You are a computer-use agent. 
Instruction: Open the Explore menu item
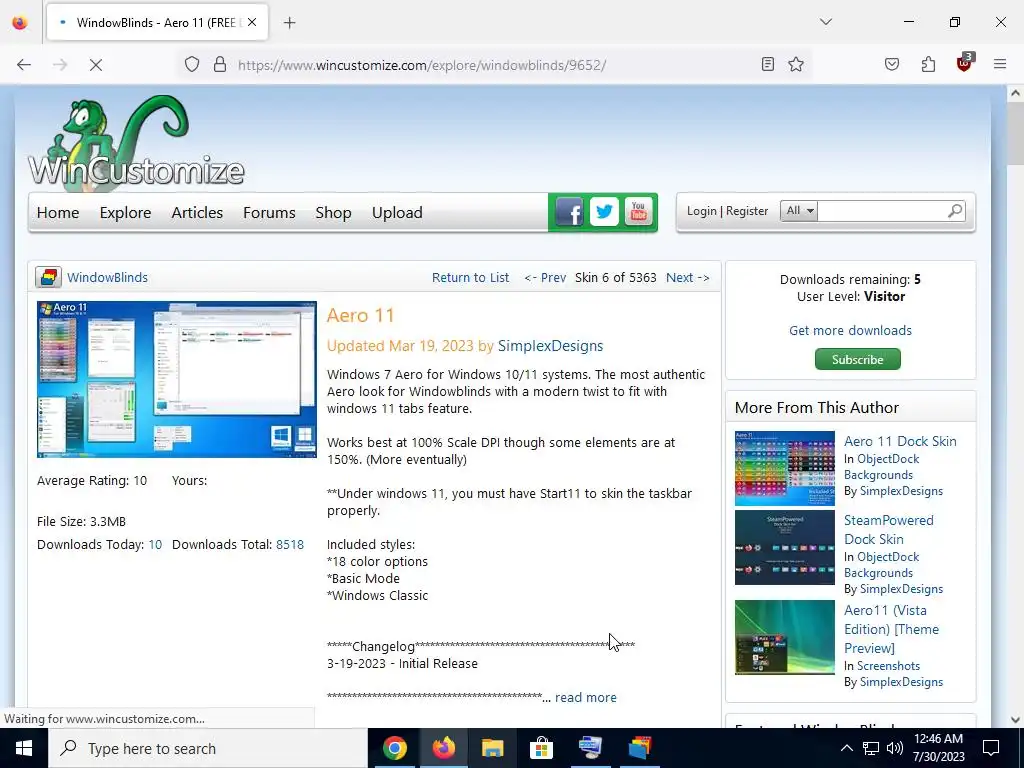125,213
